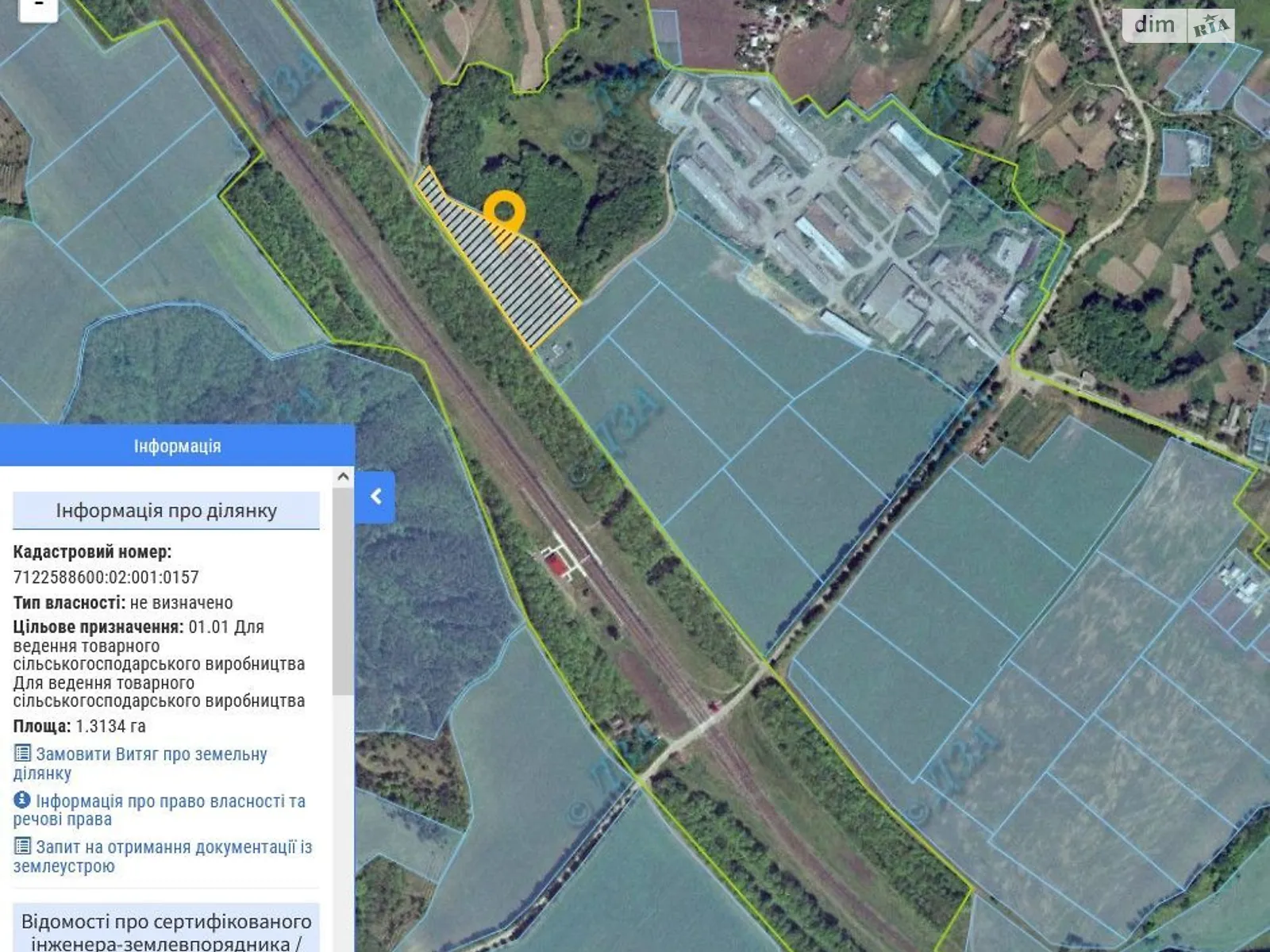Image resolution: width=1270 pixels, height=952 pixels.
Task: Click the document icon beside Замовити Витяг
Action: 22,754
